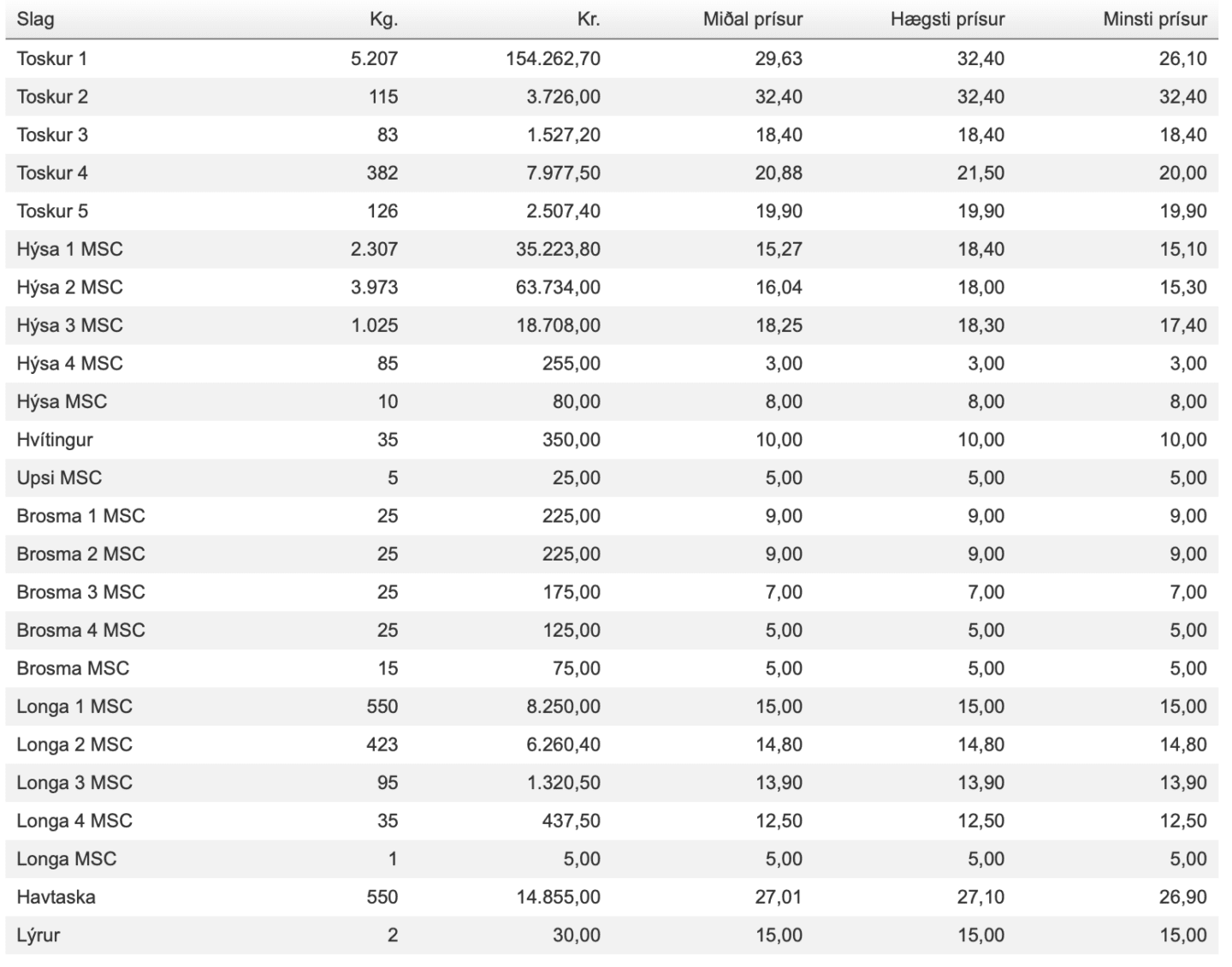Click the Toskur 4 row label
1232x967 pixels.
[52, 173]
